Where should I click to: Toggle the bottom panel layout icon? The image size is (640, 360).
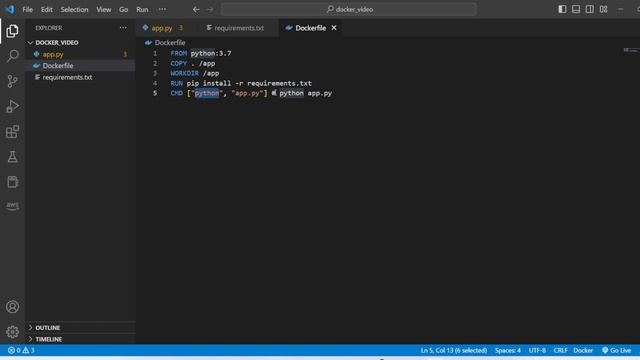pos(576,9)
